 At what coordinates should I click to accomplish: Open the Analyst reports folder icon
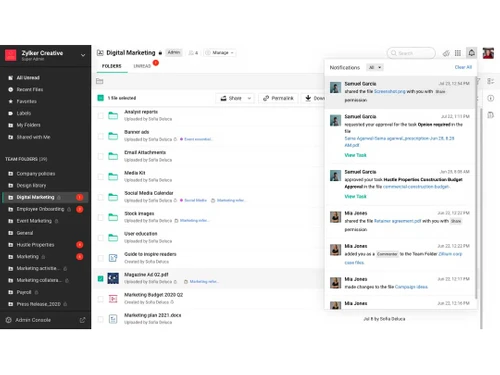113,116
